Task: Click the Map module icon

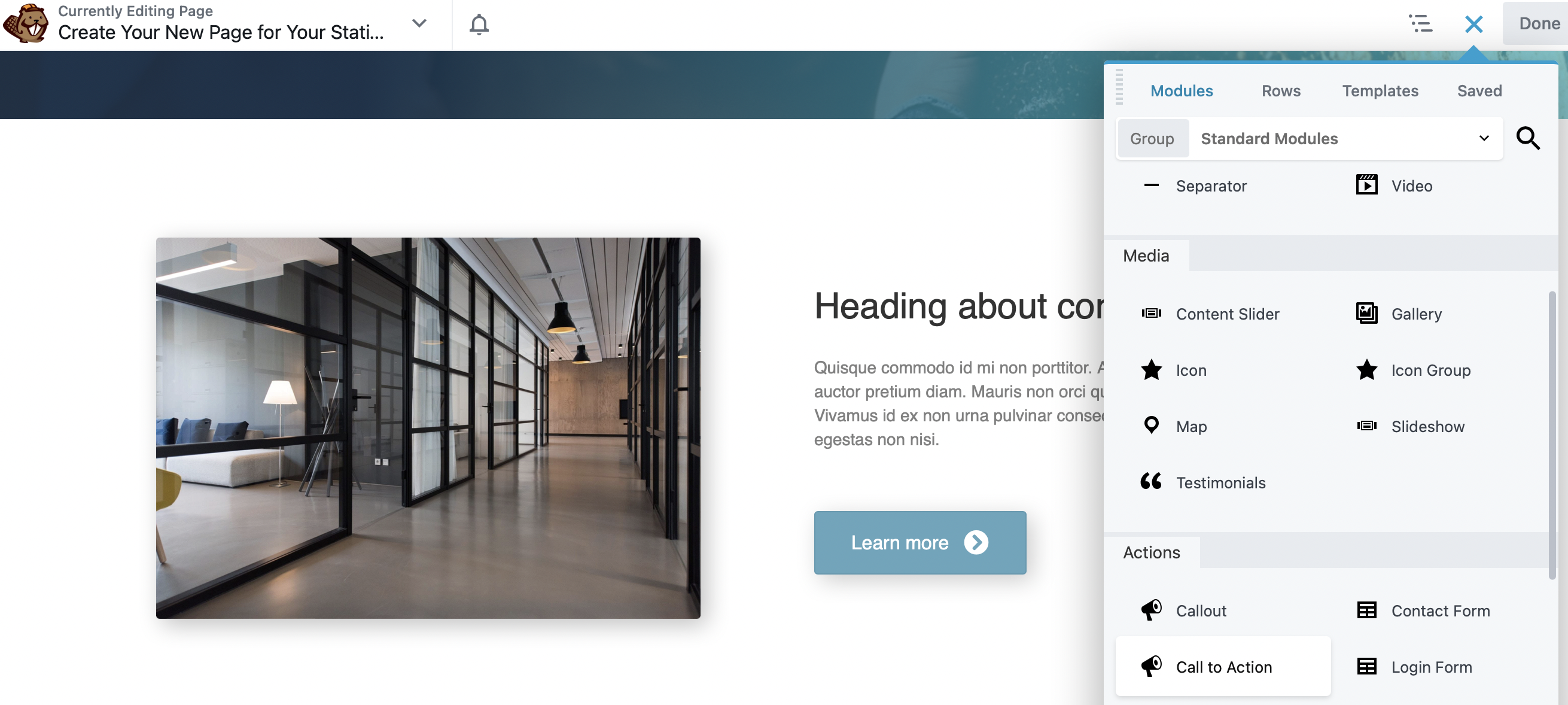Action: pyautogui.click(x=1152, y=425)
